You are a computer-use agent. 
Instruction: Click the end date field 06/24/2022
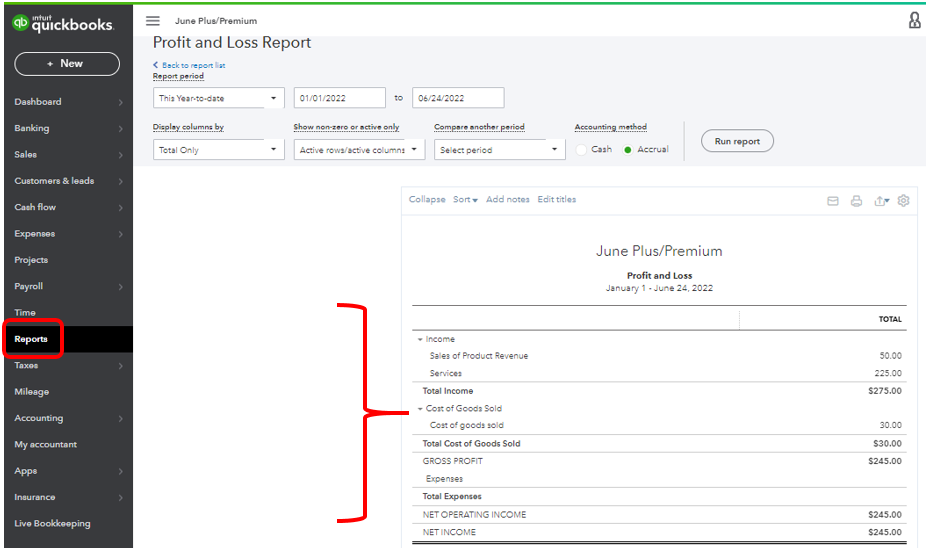[x=458, y=98]
